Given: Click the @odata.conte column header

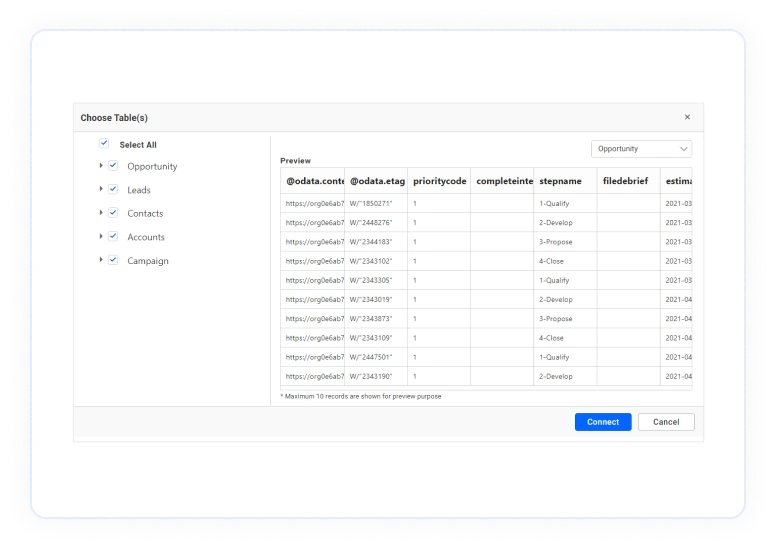Looking at the screenshot, I should click(x=313, y=181).
